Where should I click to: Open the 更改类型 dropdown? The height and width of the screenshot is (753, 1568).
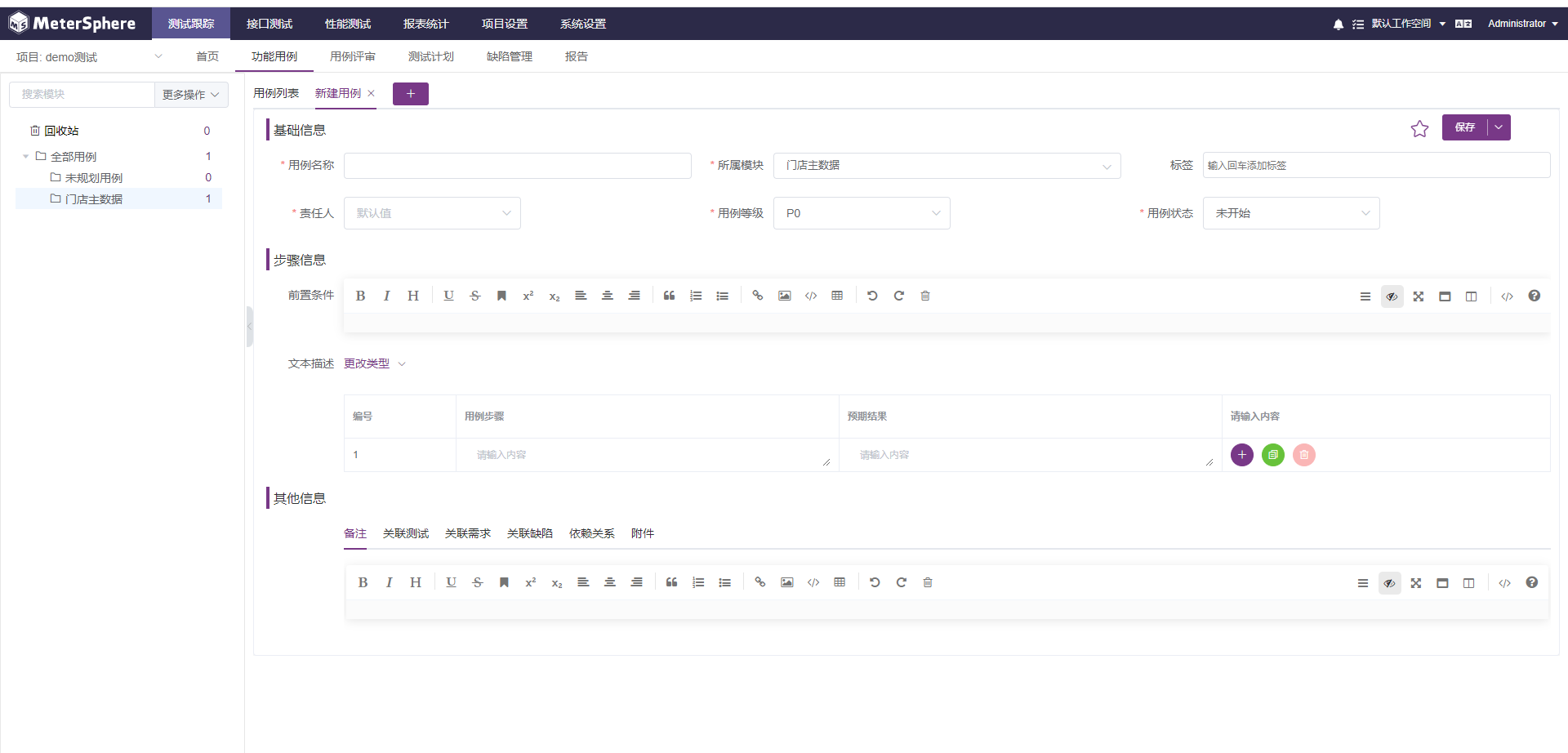(x=375, y=363)
